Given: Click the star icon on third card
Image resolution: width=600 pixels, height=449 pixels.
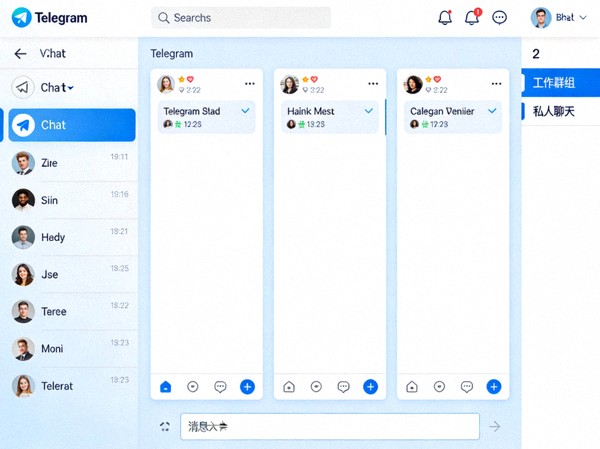Looking at the screenshot, I should tap(428, 79).
